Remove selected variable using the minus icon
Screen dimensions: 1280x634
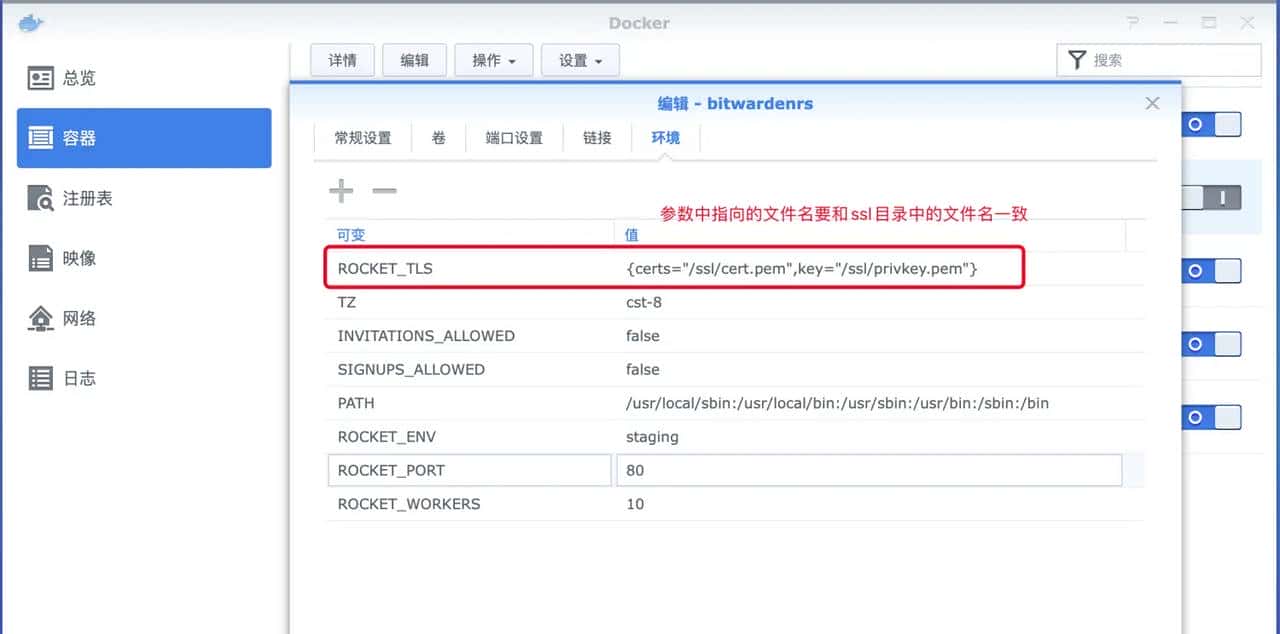click(384, 190)
